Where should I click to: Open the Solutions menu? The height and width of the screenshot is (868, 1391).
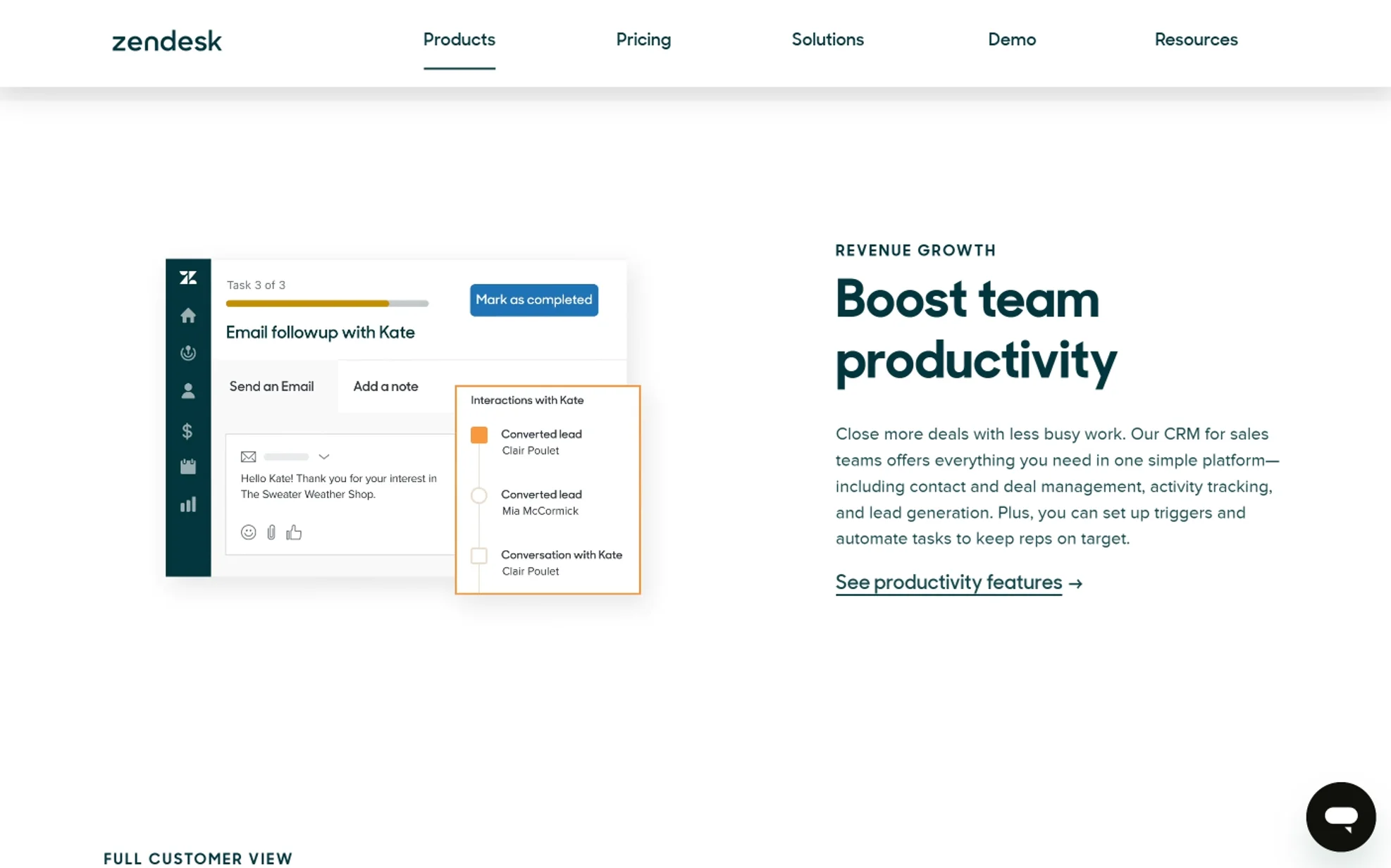[x=827, y=39]
